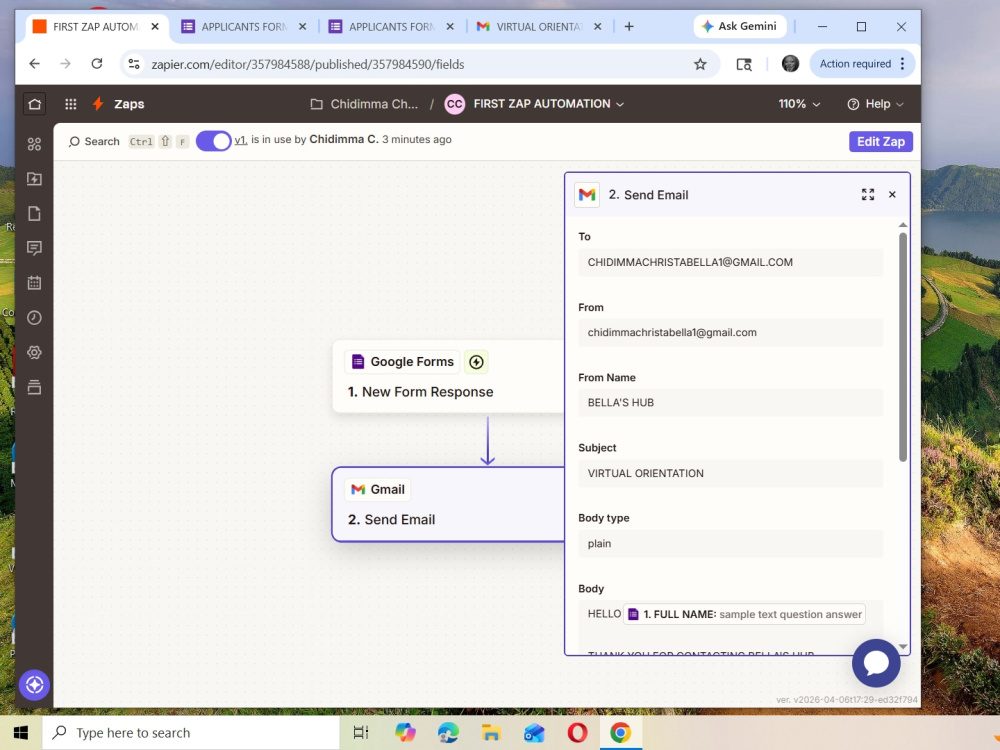
Task: Open the Advanced settings gear in sidebar
Action: point(34,352)
